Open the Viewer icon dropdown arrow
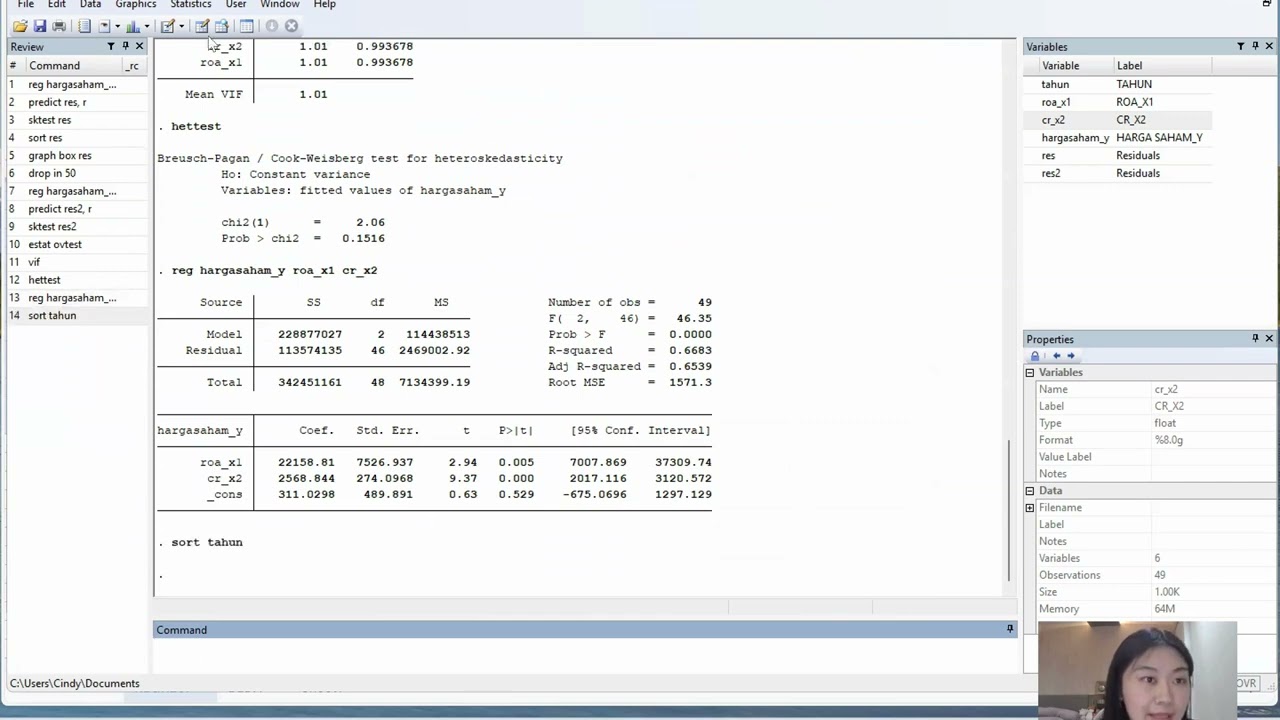Image resolution: width=1280 pixels, height=720 pixels. point(117,27)
